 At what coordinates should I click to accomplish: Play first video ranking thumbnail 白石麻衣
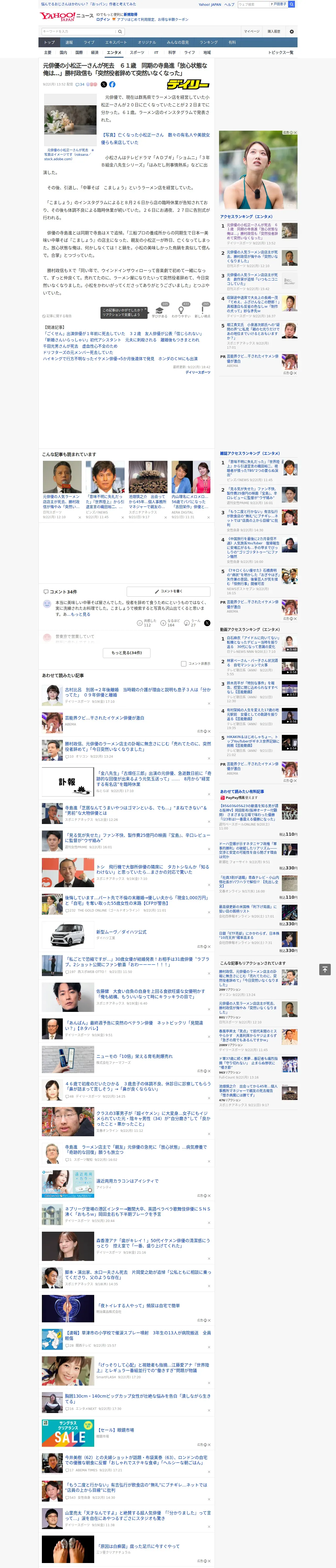tap(289, 643)
